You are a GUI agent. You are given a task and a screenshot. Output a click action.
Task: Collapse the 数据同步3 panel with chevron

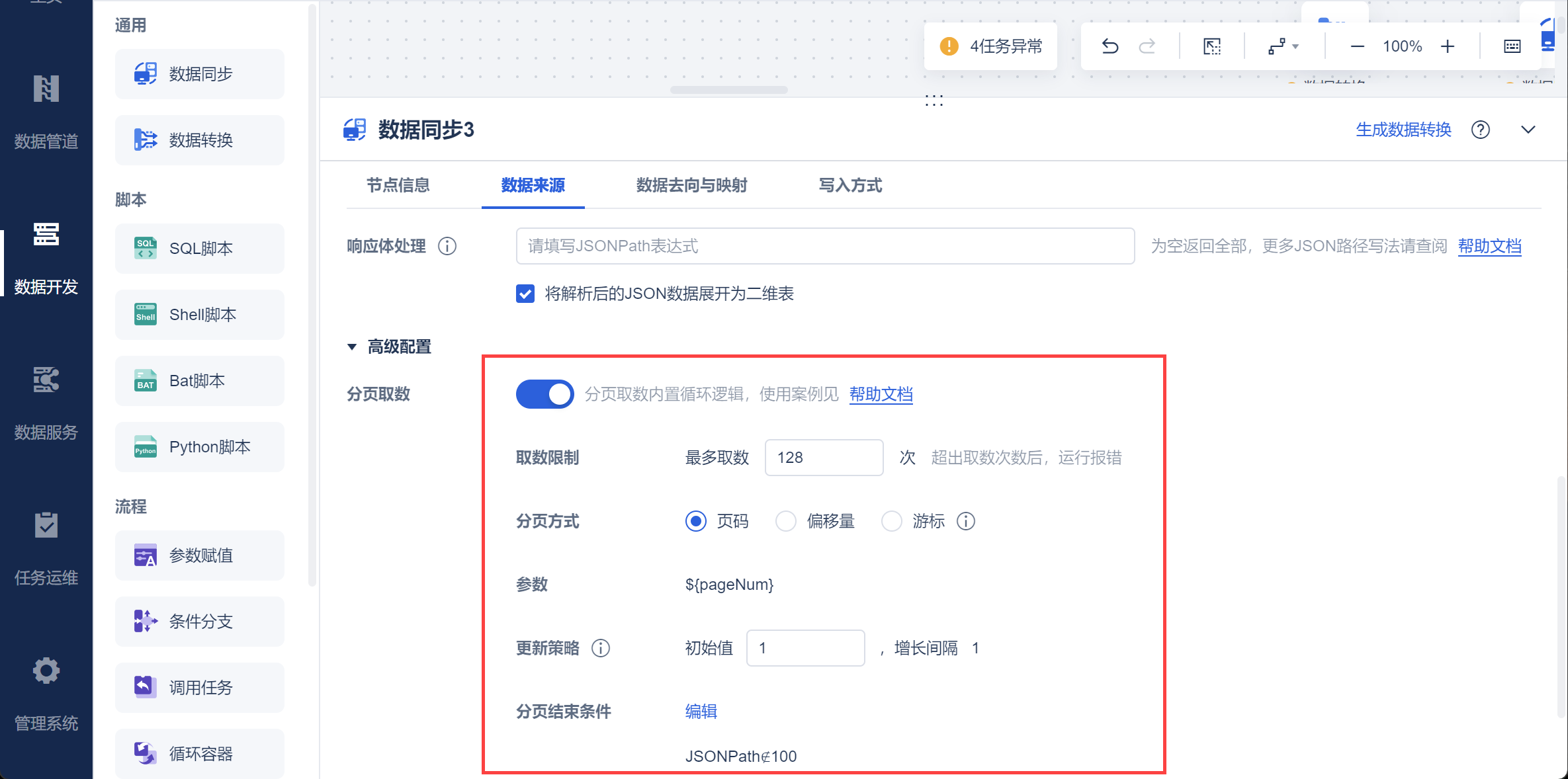click(x=1528, y=130)
